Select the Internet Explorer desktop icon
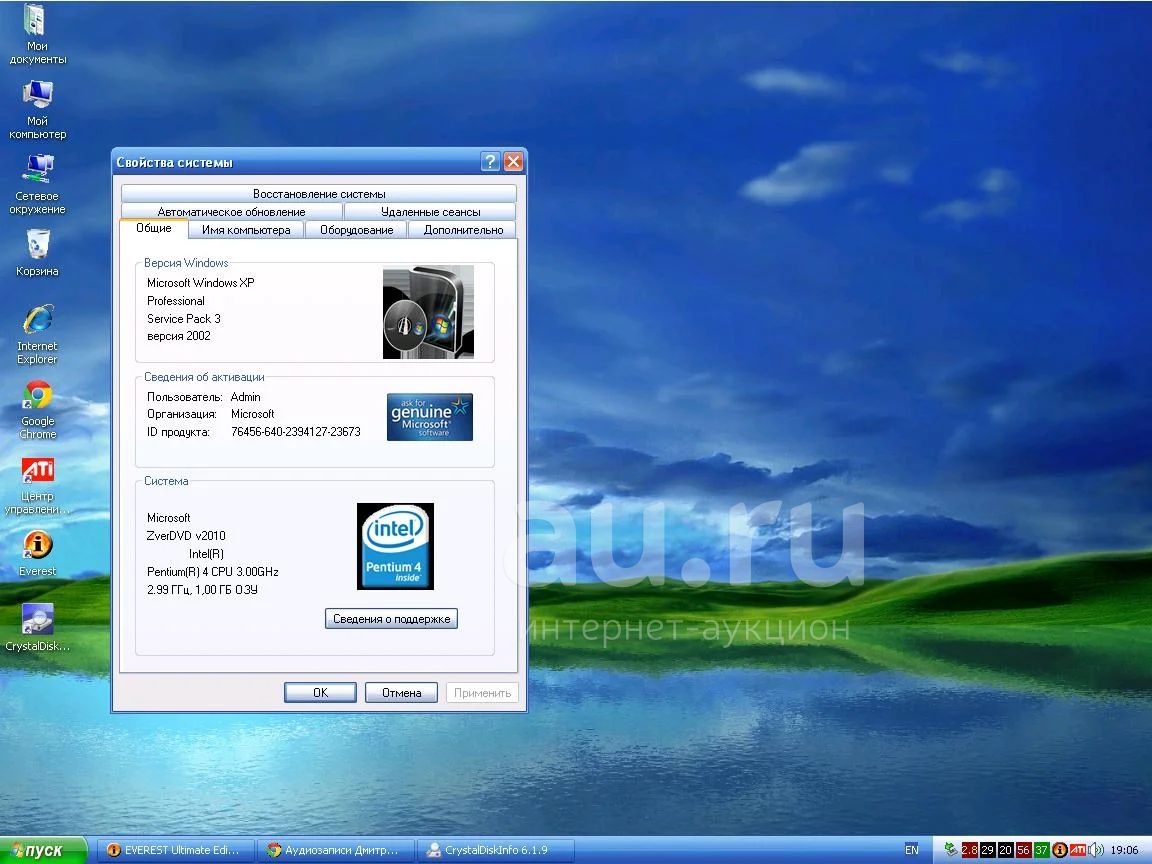 [x=37, y=334]
